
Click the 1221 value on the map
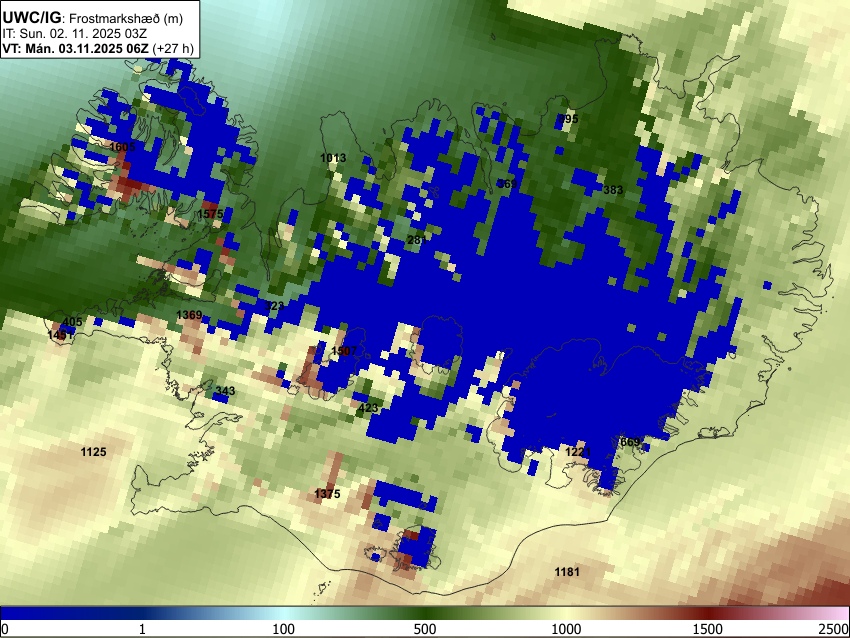pos(578,452)
